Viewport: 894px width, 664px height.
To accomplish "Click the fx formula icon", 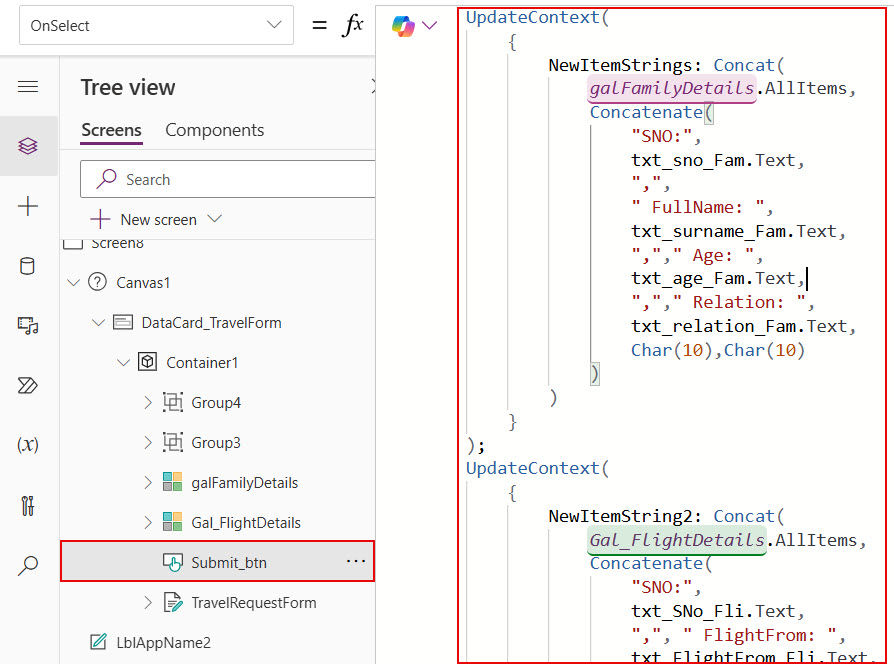I will [x=353, y=25].
